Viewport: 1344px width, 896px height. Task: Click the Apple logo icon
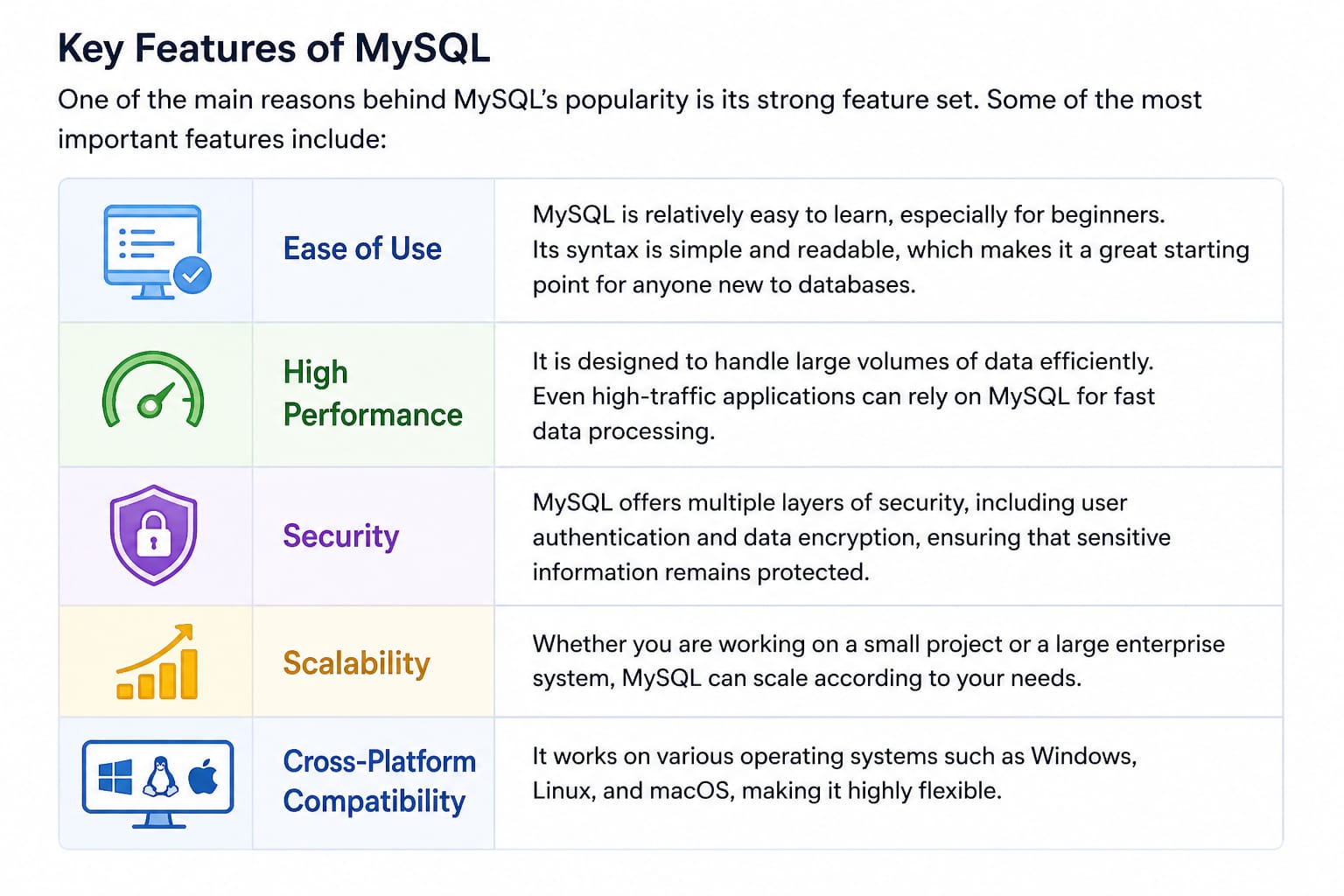pyautogui.click(x=203, y=776)
